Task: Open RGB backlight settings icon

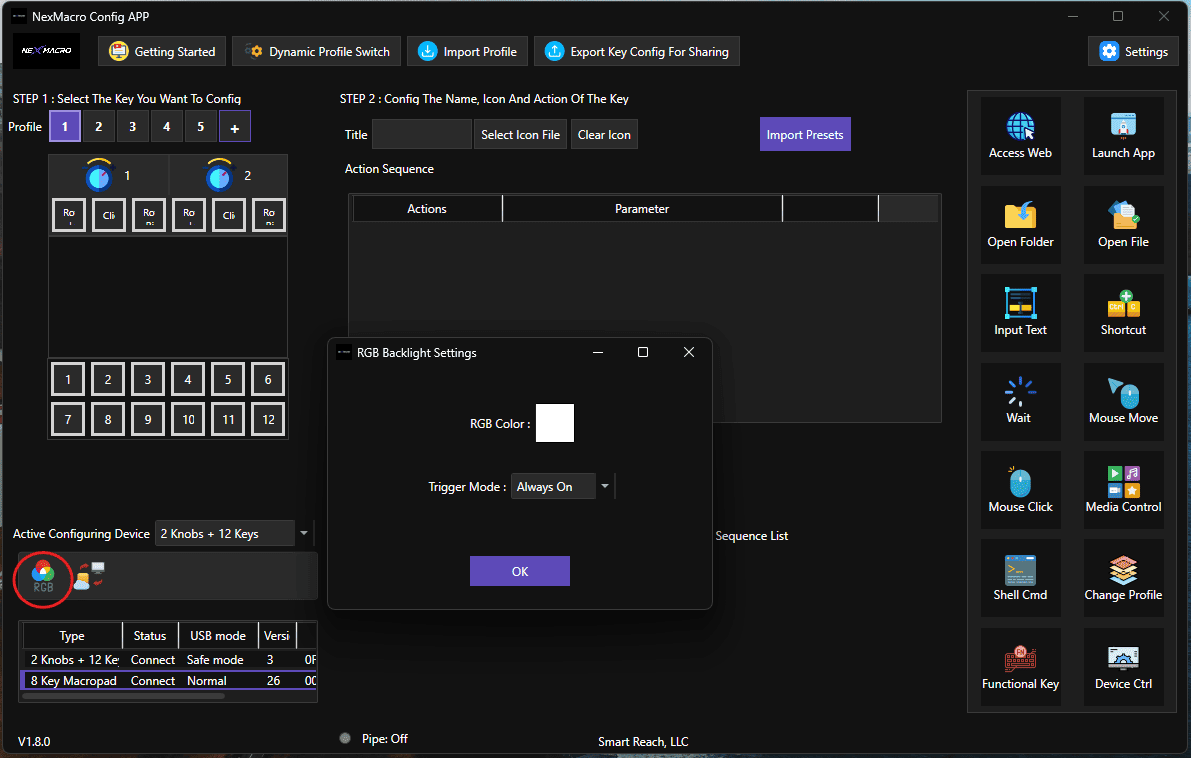Action: (43, 578)
